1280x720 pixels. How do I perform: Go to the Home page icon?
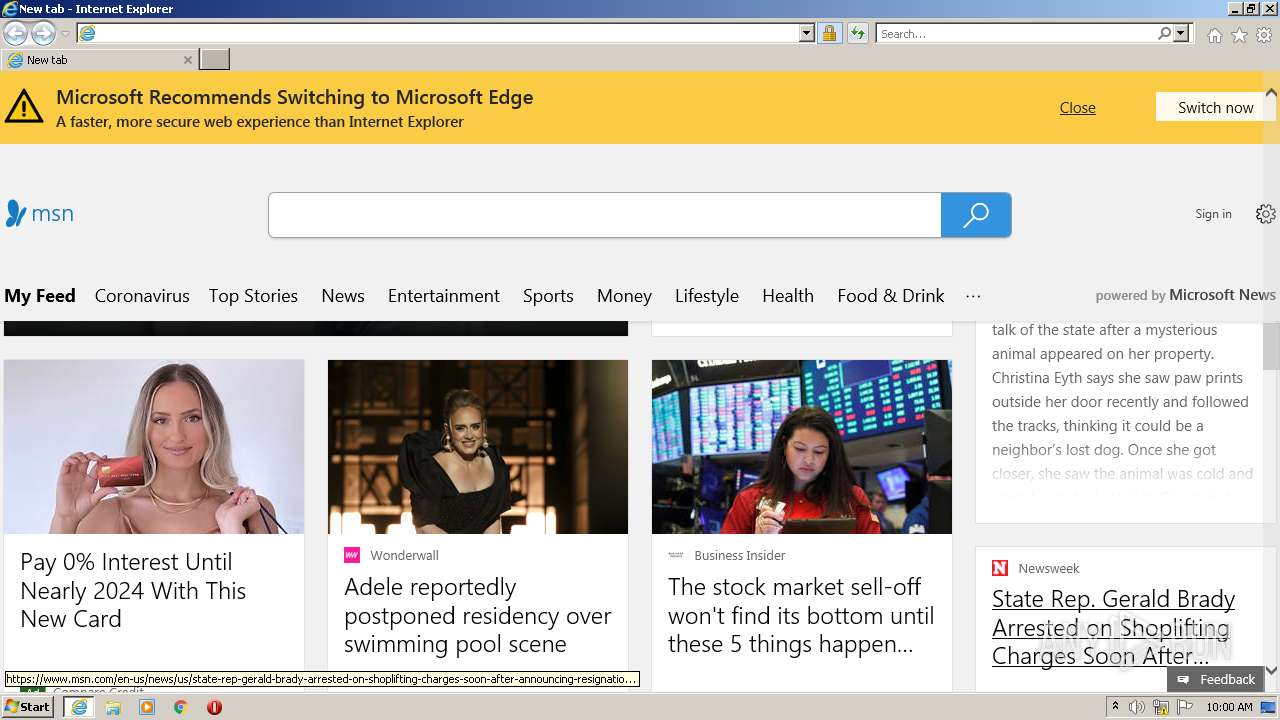(1214, 35)
